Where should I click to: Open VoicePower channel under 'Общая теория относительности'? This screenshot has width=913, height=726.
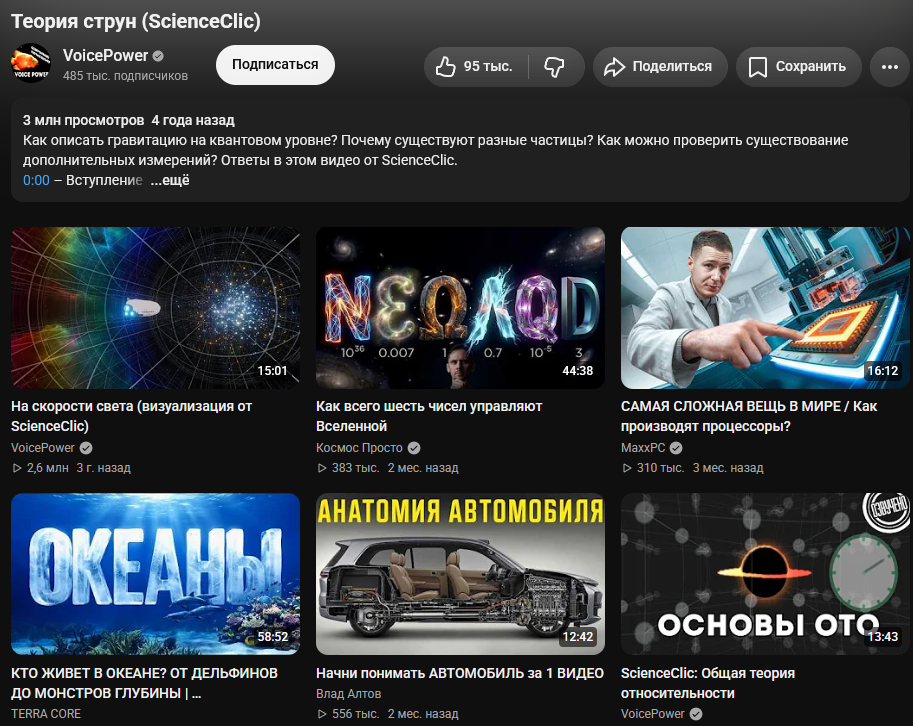point(653,714)
